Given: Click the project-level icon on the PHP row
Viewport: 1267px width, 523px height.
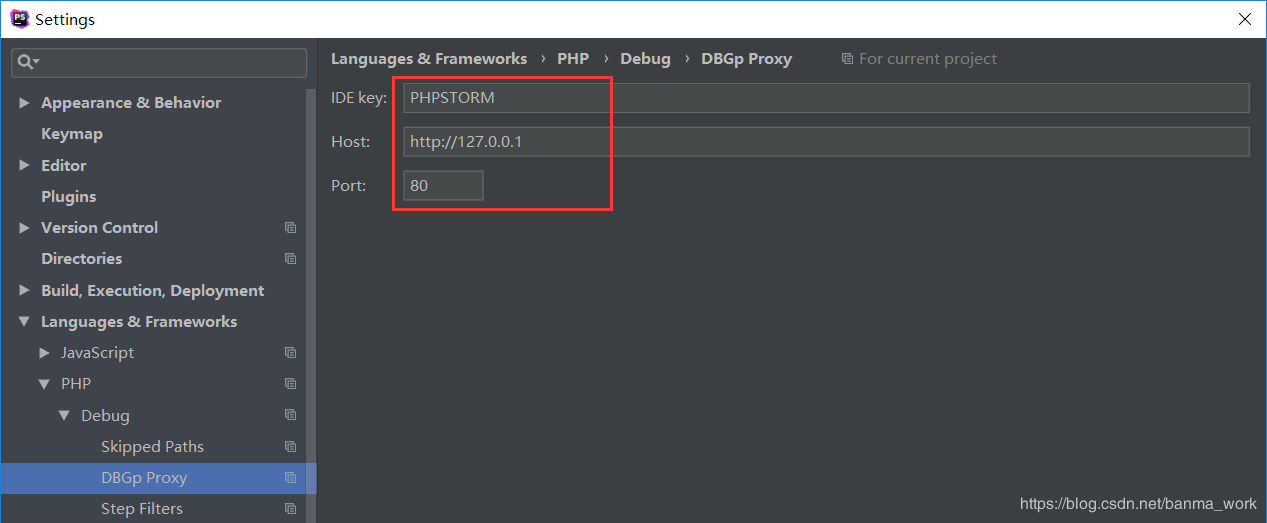Looking at the screenshot, I should pos(290,384).
